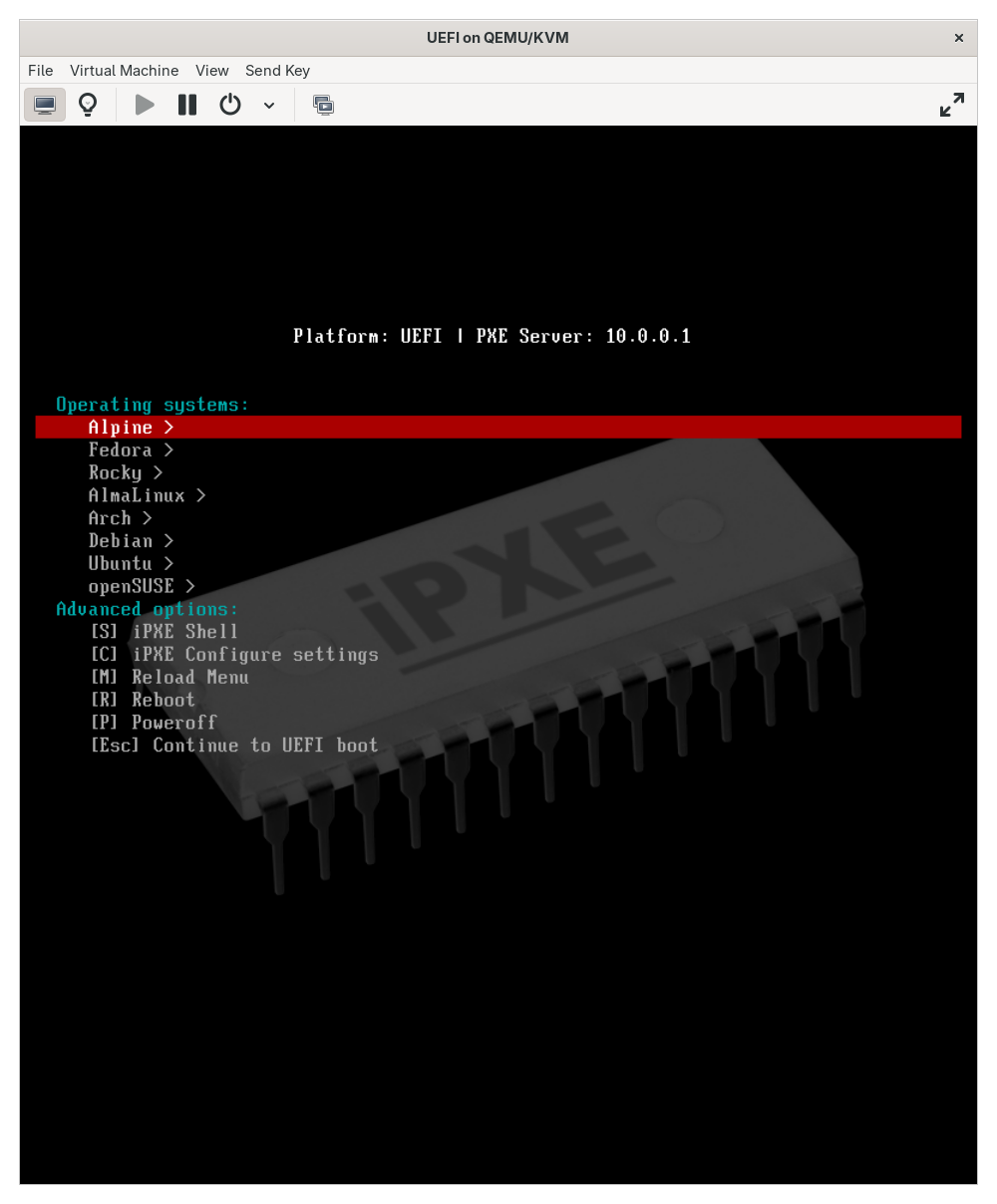997x1204 pixels.
Task: Select Continue to UEFI boot
Action: [x=234, y=746]
